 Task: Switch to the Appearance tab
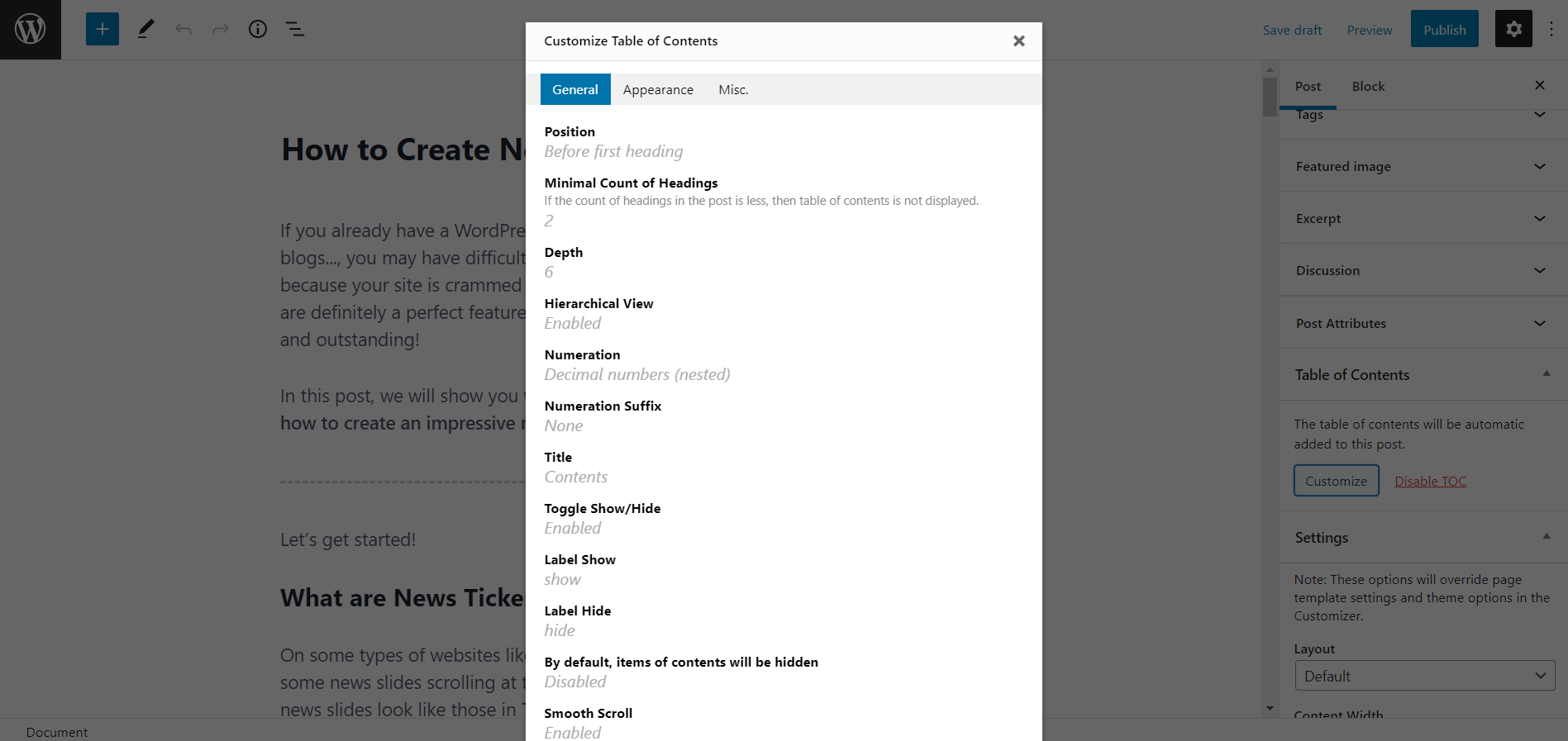[x=658, y=90]
